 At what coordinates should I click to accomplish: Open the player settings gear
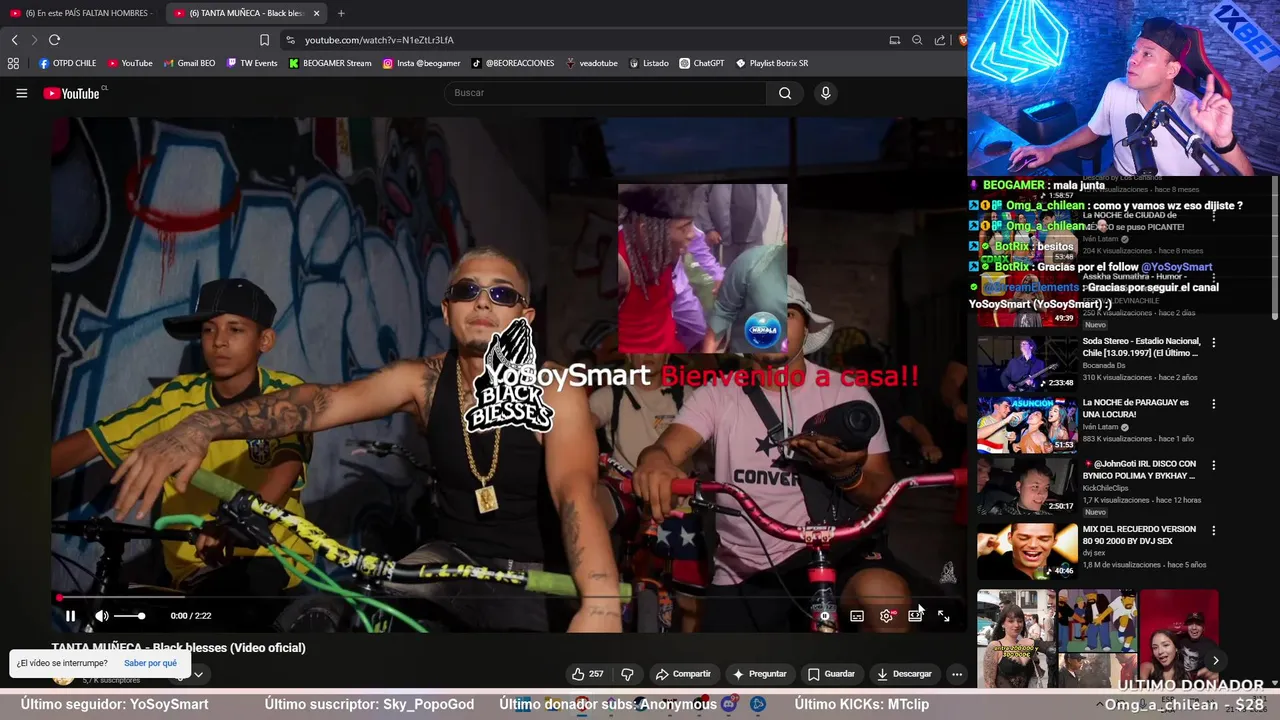click(886, 616)
